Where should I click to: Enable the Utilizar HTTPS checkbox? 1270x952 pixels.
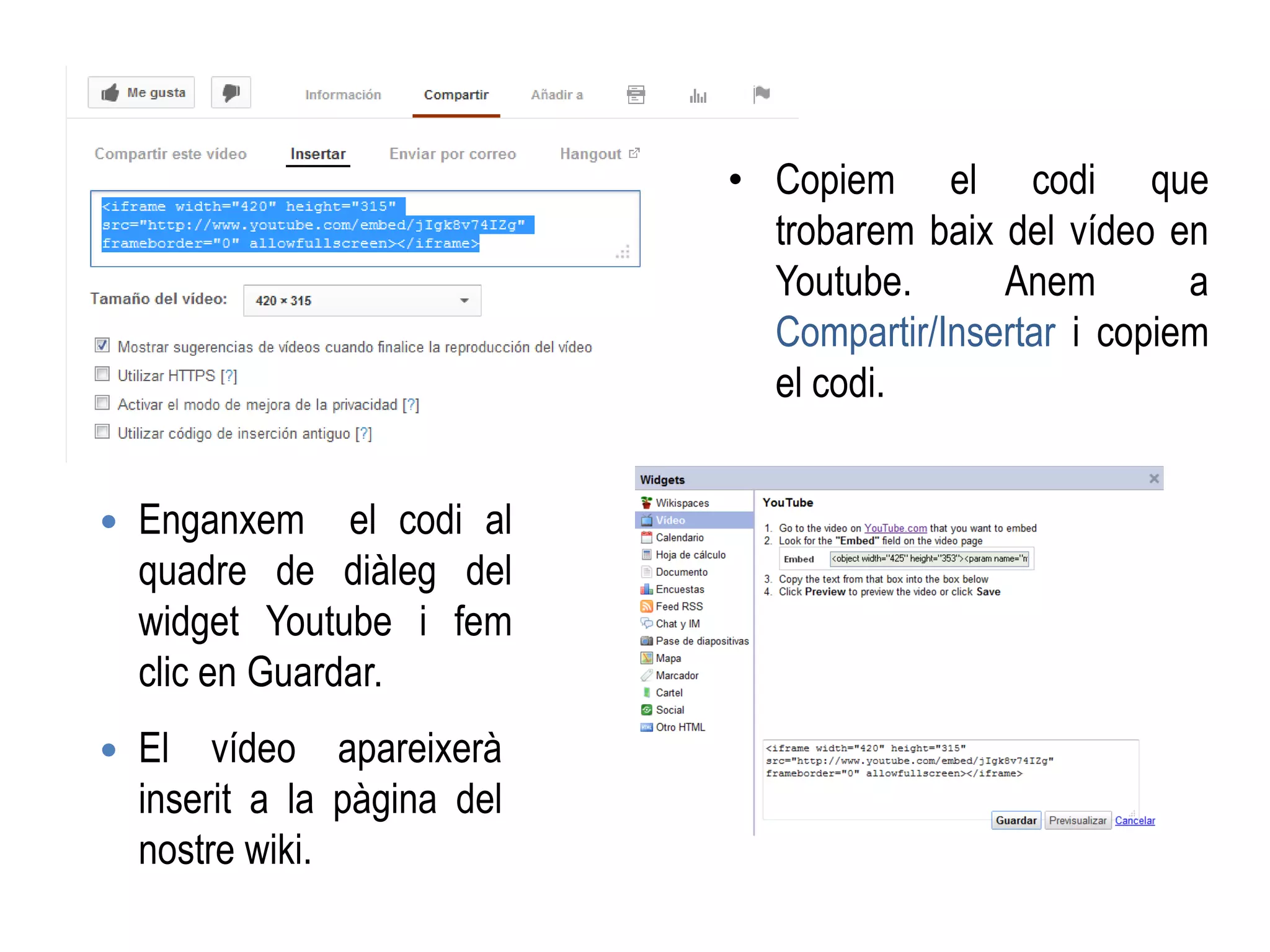tap(102, 374)
